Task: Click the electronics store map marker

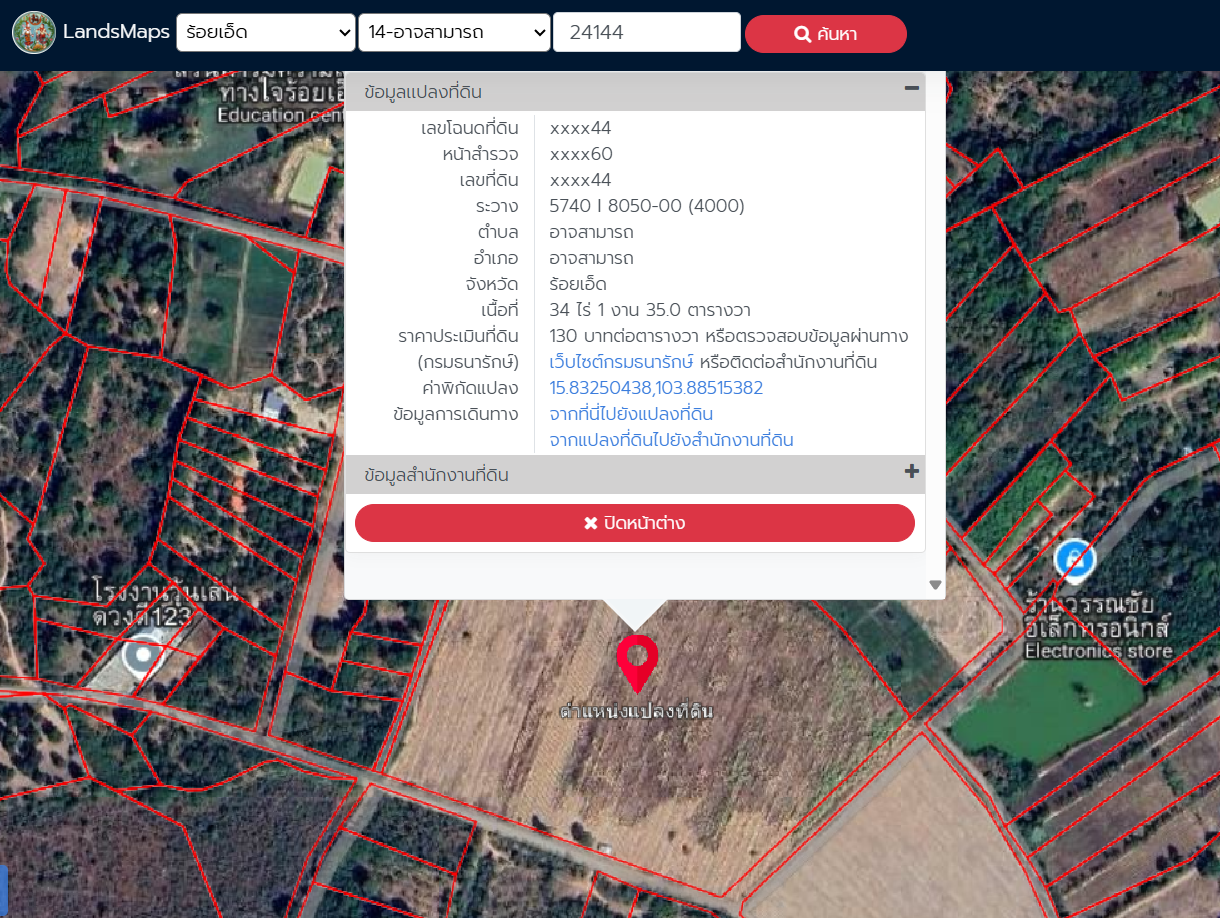Action: click(x=1073, y=560)
